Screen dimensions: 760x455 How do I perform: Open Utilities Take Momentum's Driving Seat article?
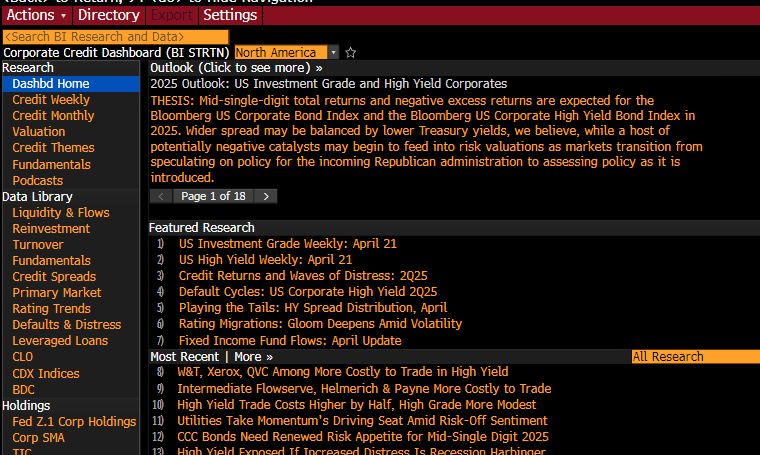tap(362, 421)
